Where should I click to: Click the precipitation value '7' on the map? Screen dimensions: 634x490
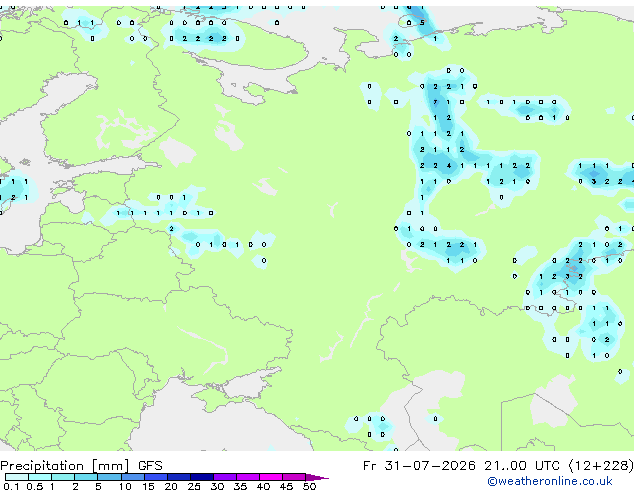[x=435, y=102]
